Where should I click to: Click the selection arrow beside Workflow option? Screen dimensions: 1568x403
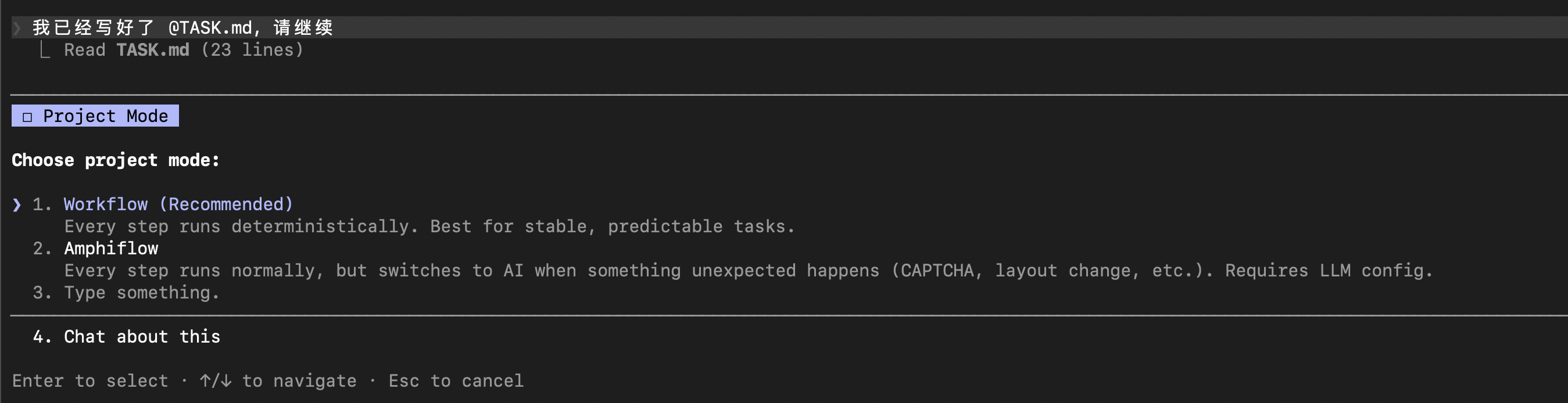coord(17,205)
